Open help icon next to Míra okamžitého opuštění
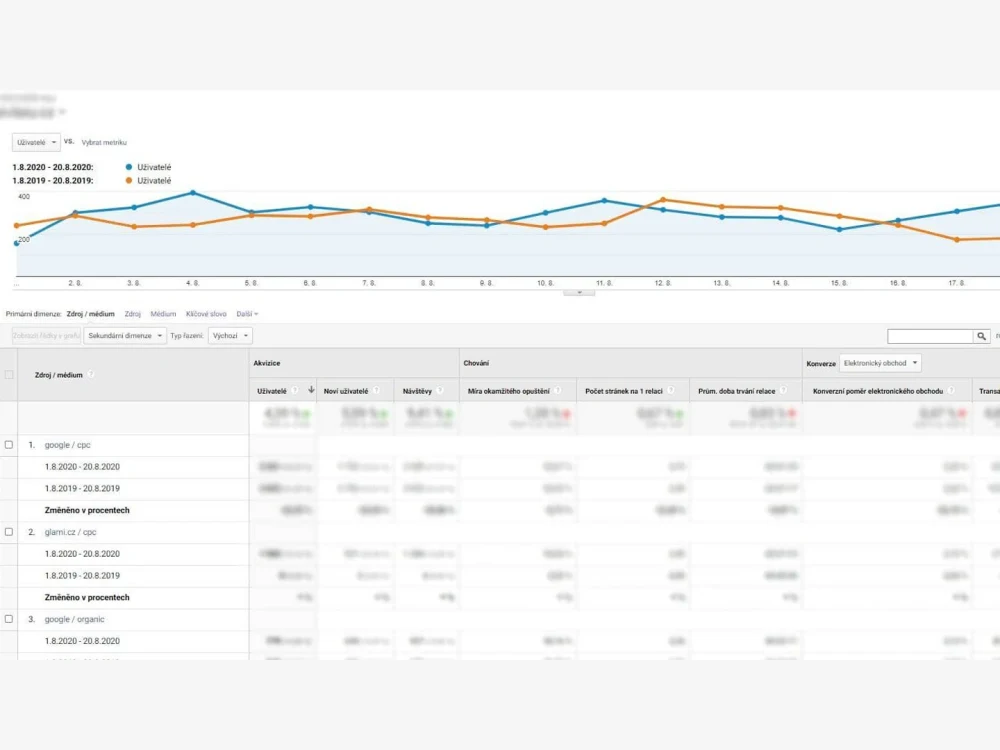 (x=558, y=390)
